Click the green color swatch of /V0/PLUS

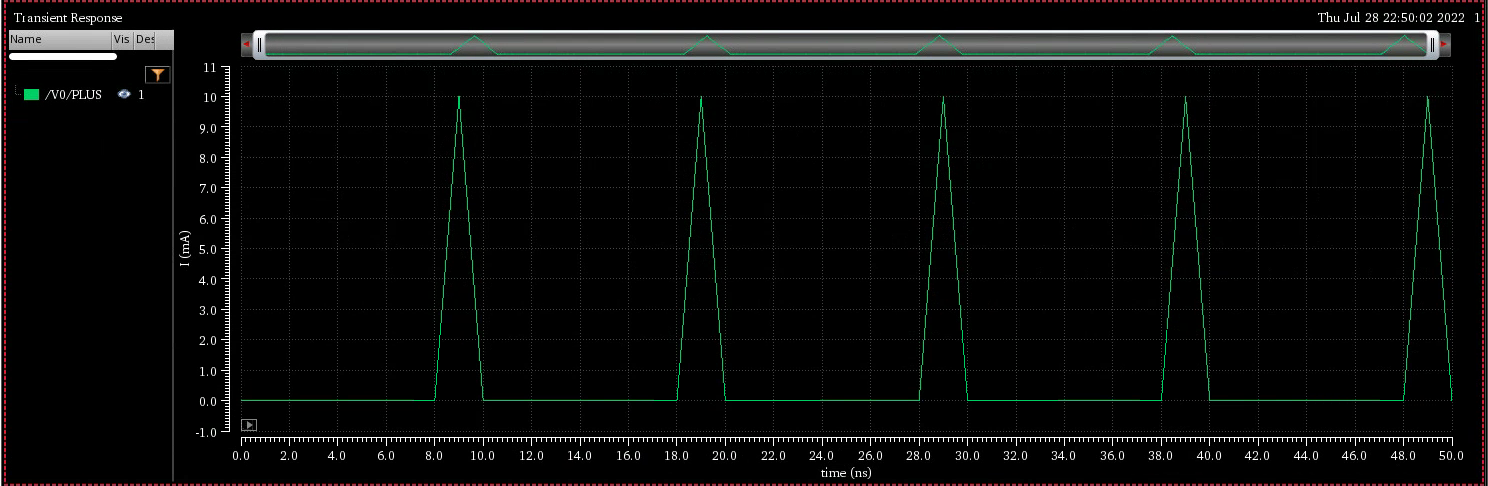31,95
